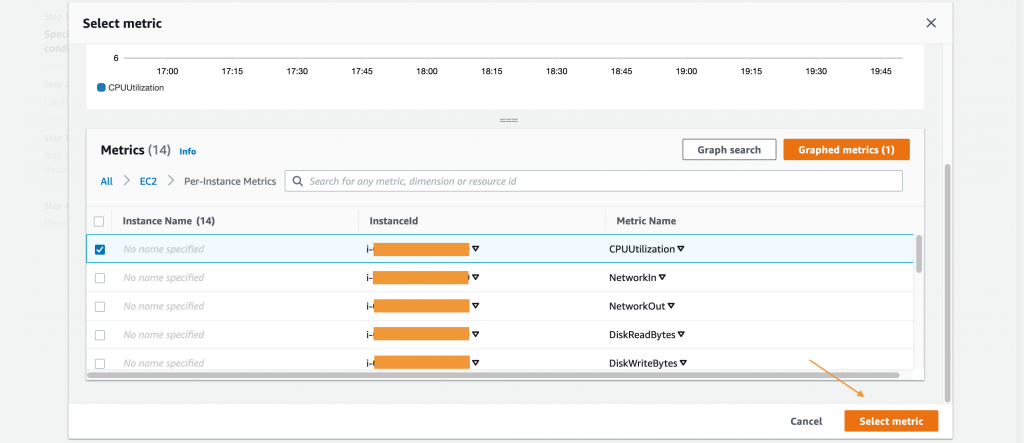The image size is (1024, 443).
Task: Open the DiskWriteBytes metric name dropdown
Action: click(684, 363)
